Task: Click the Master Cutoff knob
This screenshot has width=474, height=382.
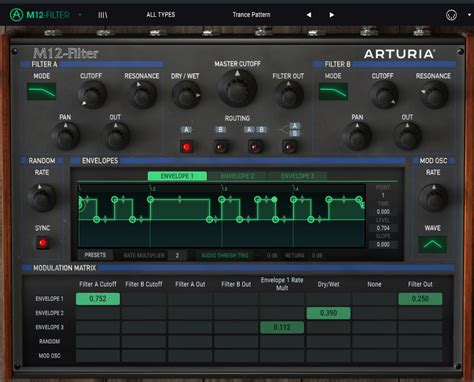Action: (x=237, y=88)
